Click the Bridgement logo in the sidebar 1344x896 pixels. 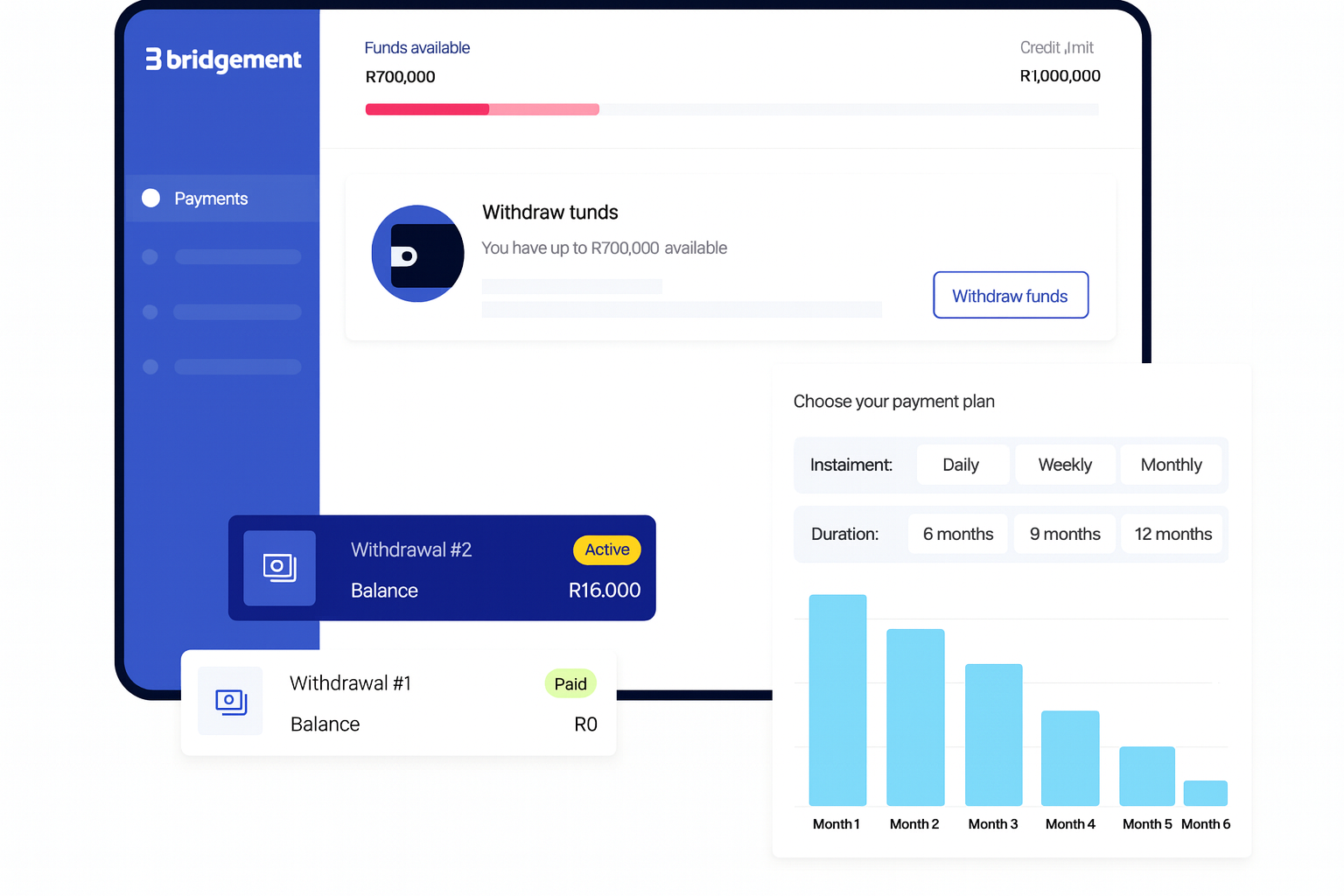[x=223, y=59]
